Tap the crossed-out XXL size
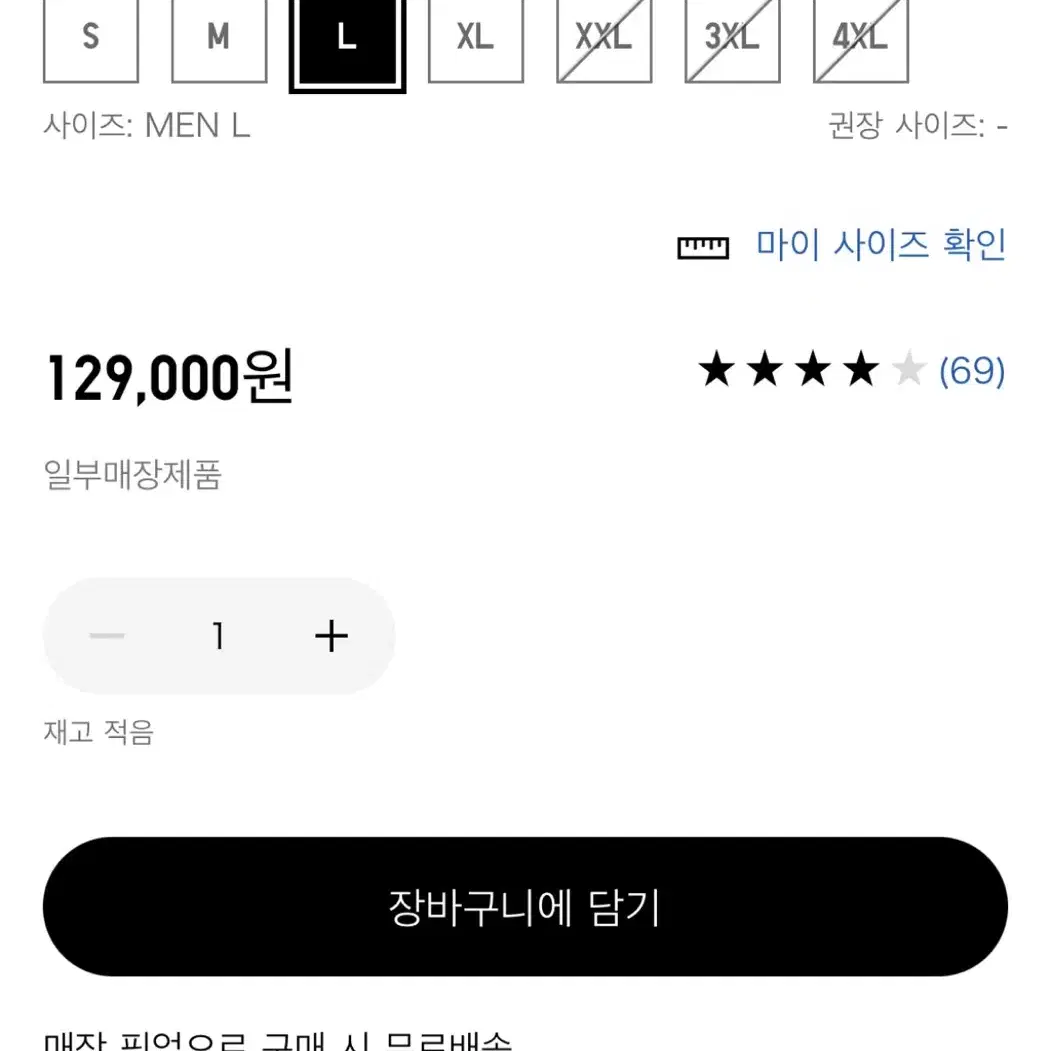 click(x=604, y=39)
